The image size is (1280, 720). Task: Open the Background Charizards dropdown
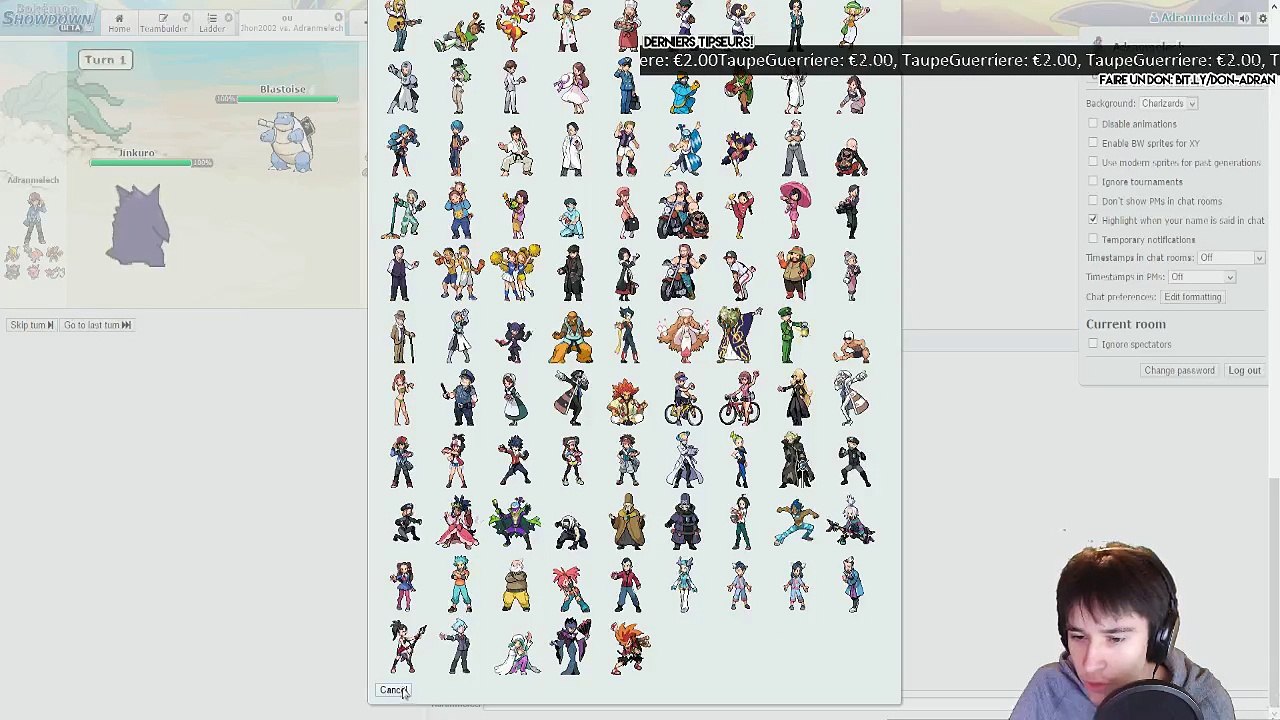pos(1168,103)
